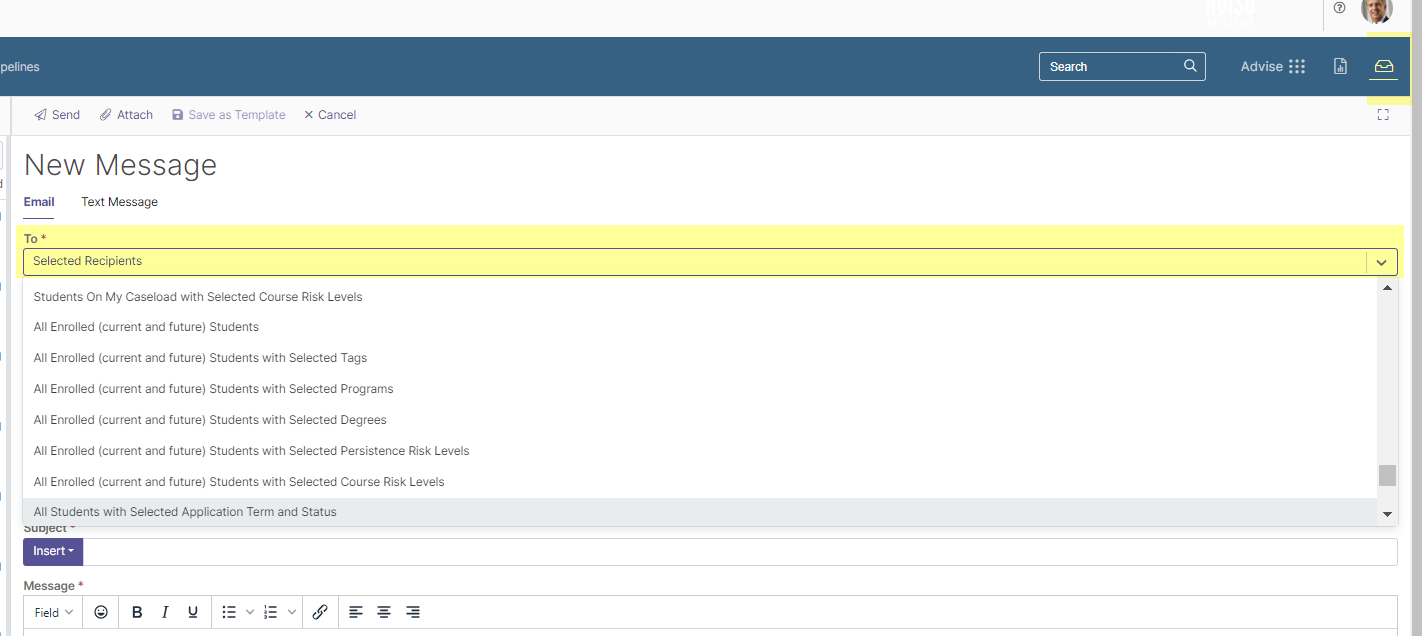This screenshot has width=1422, height=636.
Task: Collapse the To recipients dropdown
Action: click(x=1381, y=262)
